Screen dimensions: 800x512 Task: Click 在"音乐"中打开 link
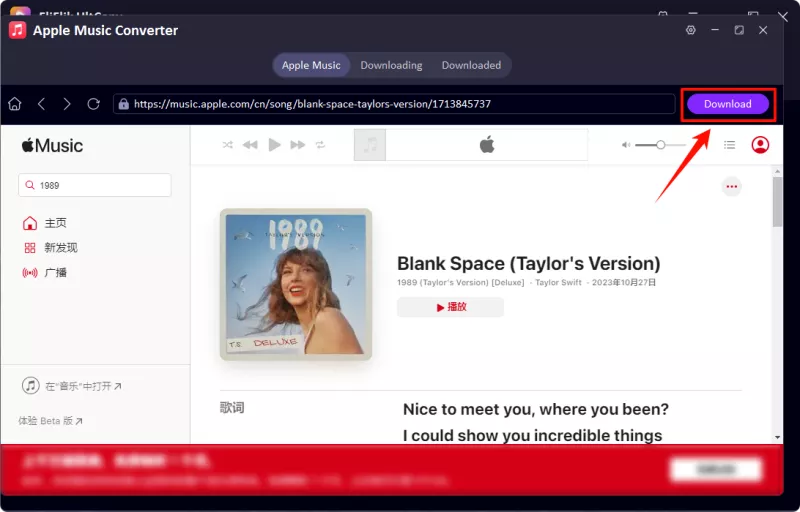point(83,386)
